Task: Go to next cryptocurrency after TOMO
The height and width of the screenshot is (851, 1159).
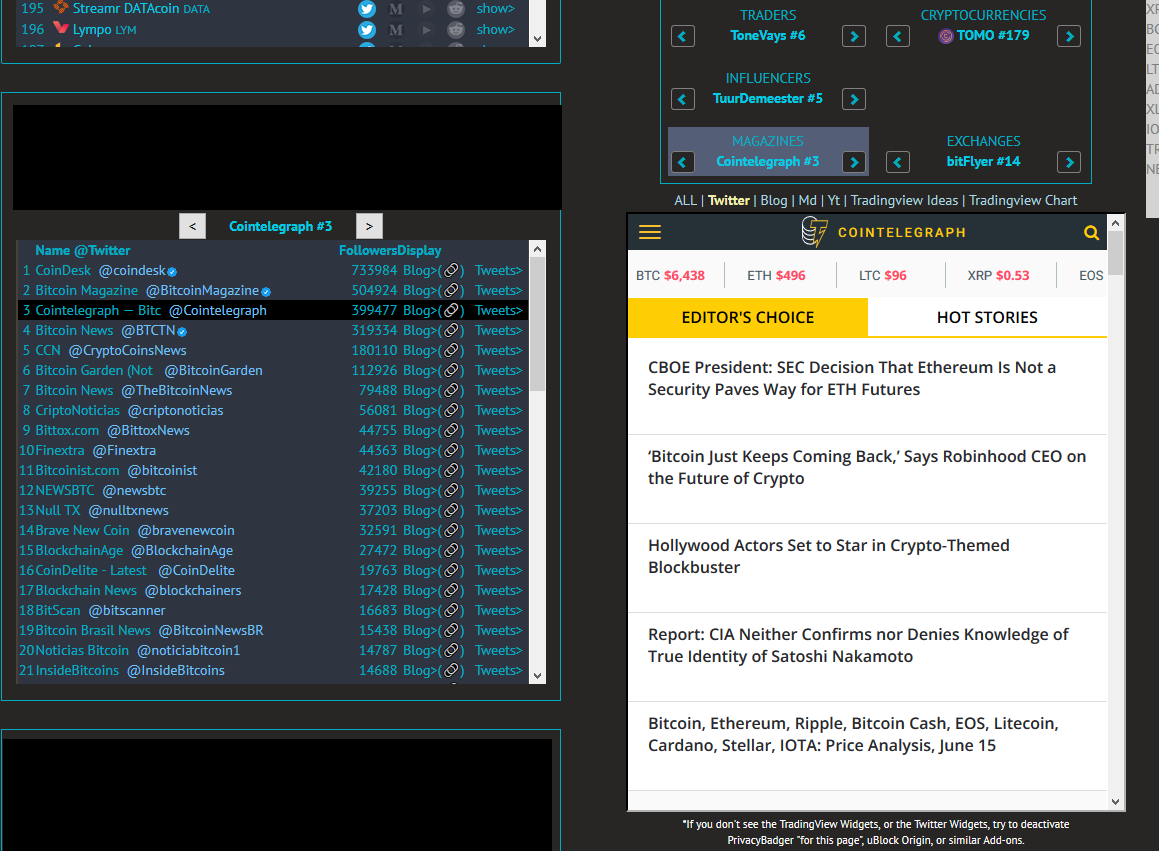Action: click(1069, 36)
